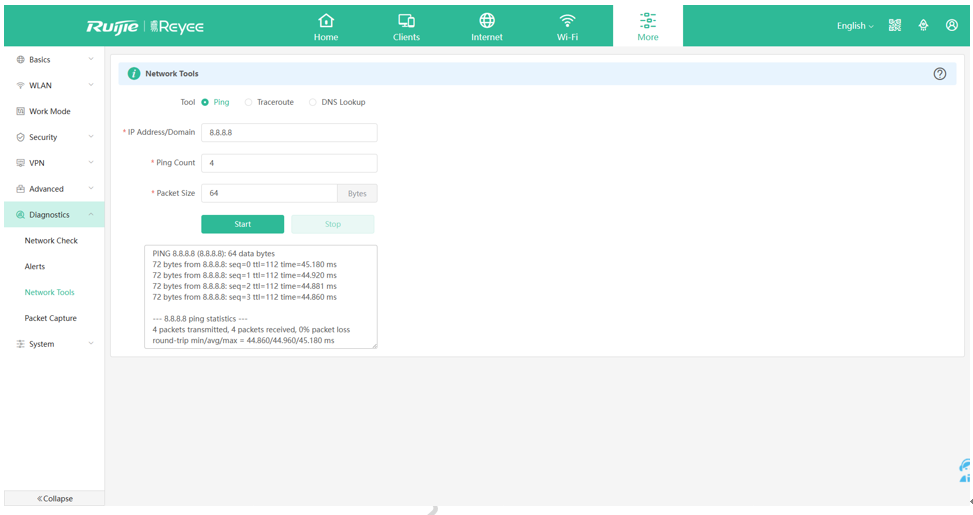Open Wi-Fi settings icon
973x515 pixels.
(x=567, y=21)
